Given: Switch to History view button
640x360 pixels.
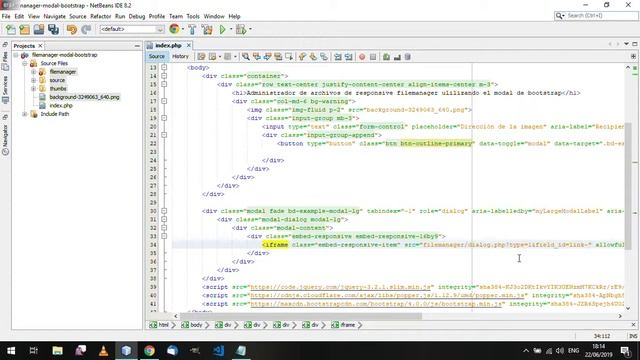Looking at the screenshot, I should [180, 57].
